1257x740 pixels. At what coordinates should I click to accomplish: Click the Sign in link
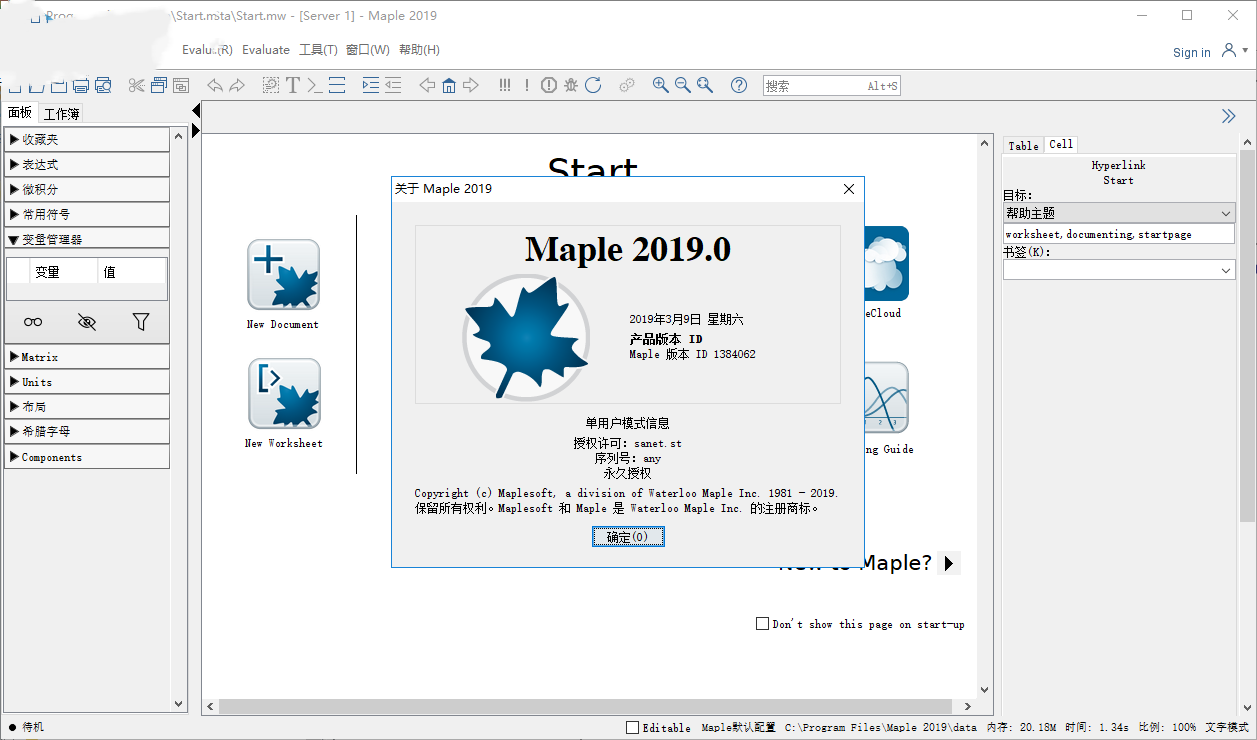(1191, 53)
